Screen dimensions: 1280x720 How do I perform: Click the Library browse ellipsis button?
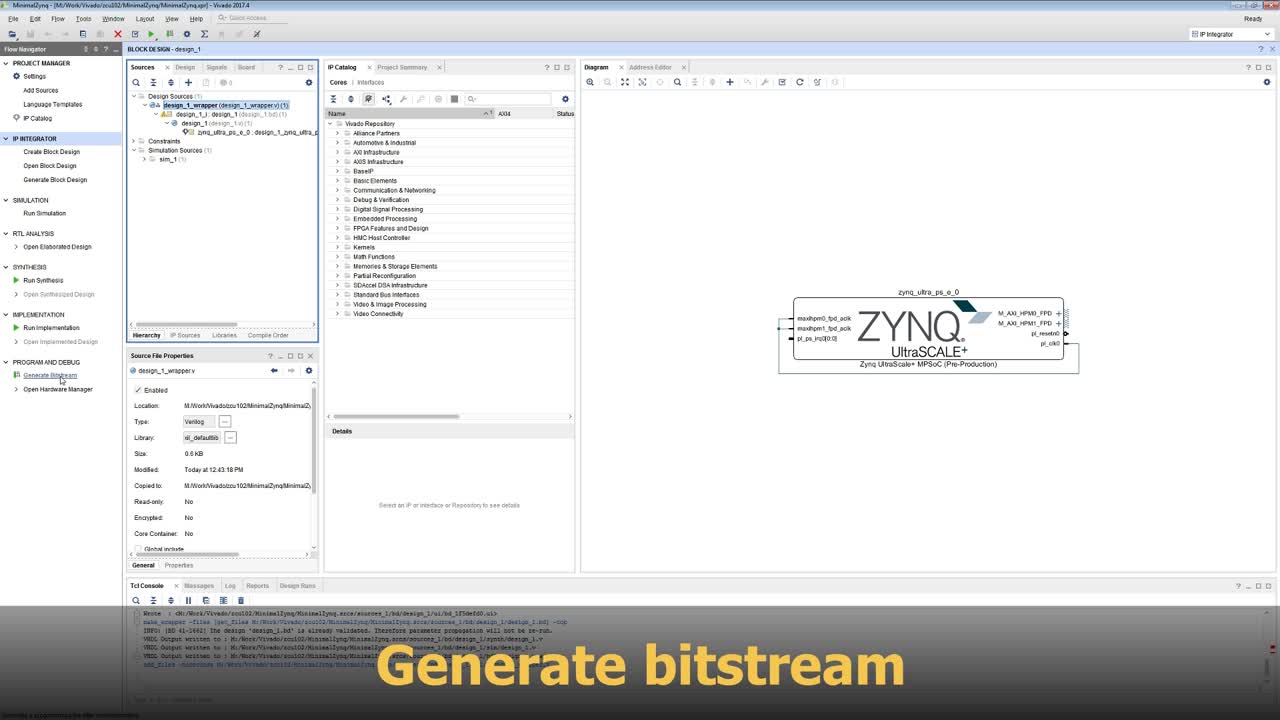point(230,438)
